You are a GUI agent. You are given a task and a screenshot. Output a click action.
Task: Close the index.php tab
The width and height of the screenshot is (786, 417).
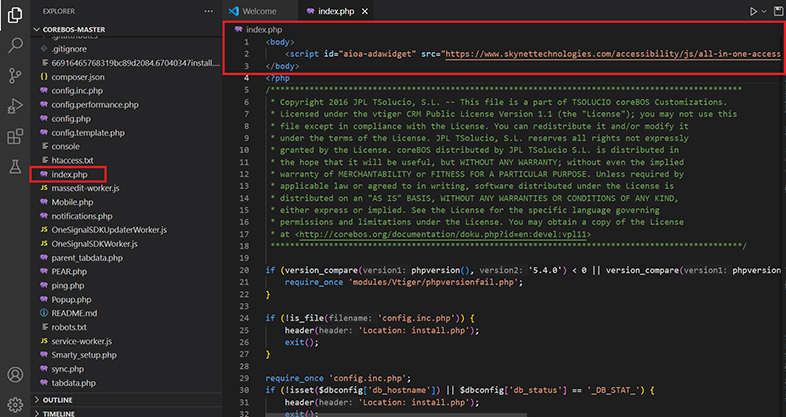coord(365,11)
